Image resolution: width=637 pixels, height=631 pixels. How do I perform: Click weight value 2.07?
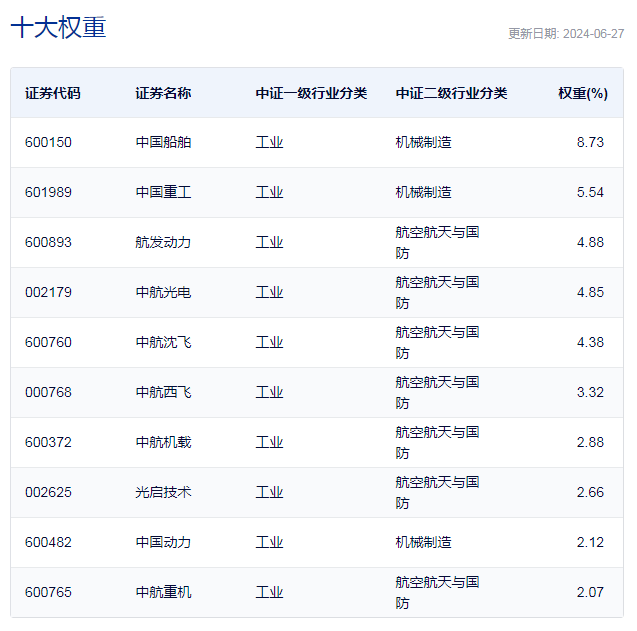pyautogui.click(x=590, y=592)
